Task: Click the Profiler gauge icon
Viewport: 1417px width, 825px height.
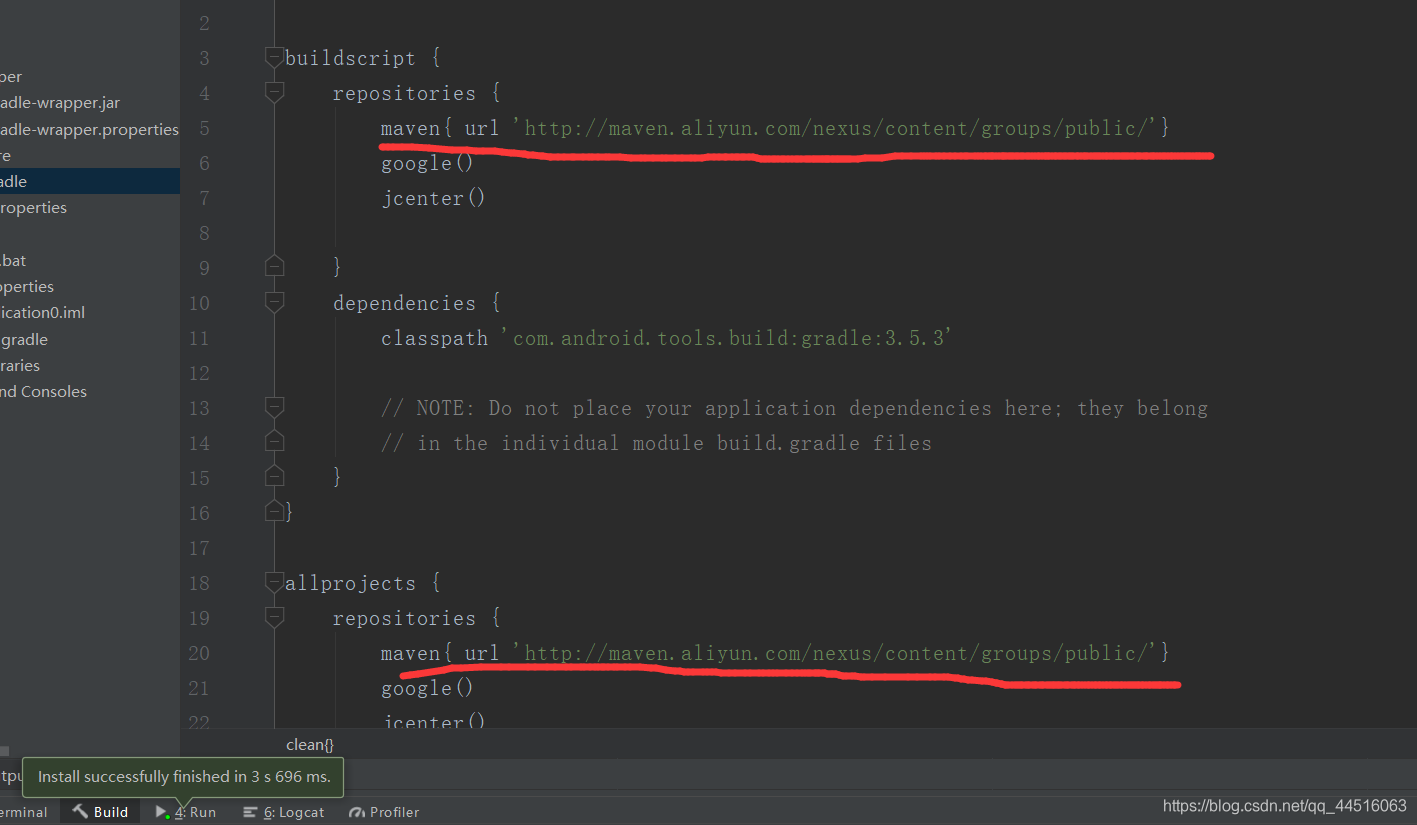Action: (357, 812)
